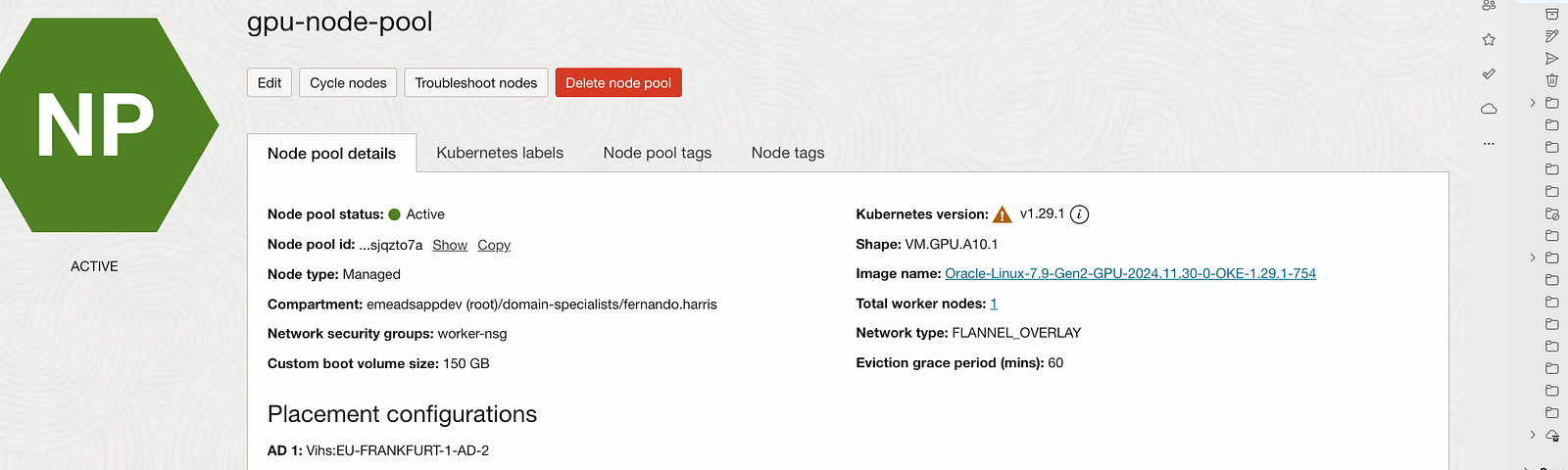Open the Oracle-Linux-7.9 GPU image name link
The height and width of the screenshot is (470, 1568).
click(x=1130, y=274)
